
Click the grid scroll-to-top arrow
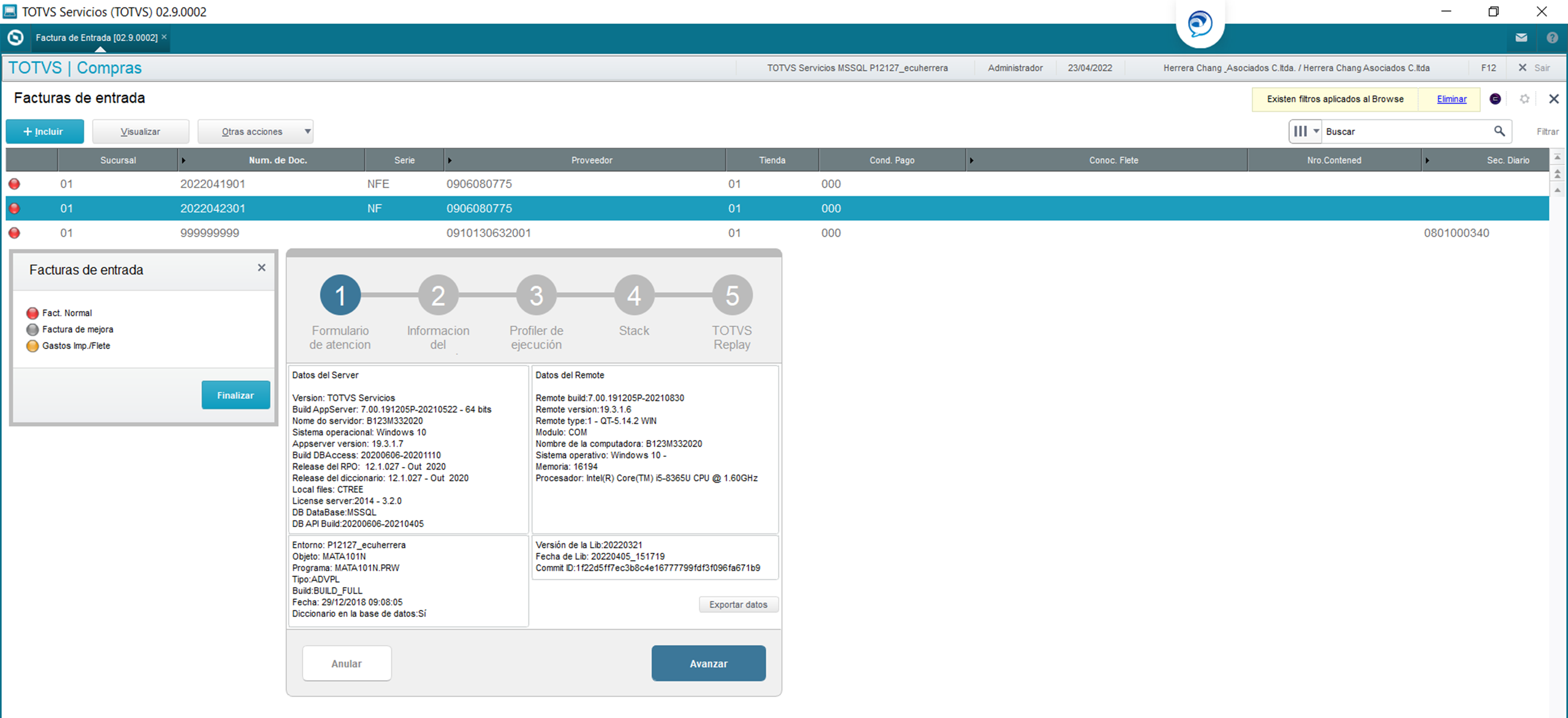point(1557,157)
